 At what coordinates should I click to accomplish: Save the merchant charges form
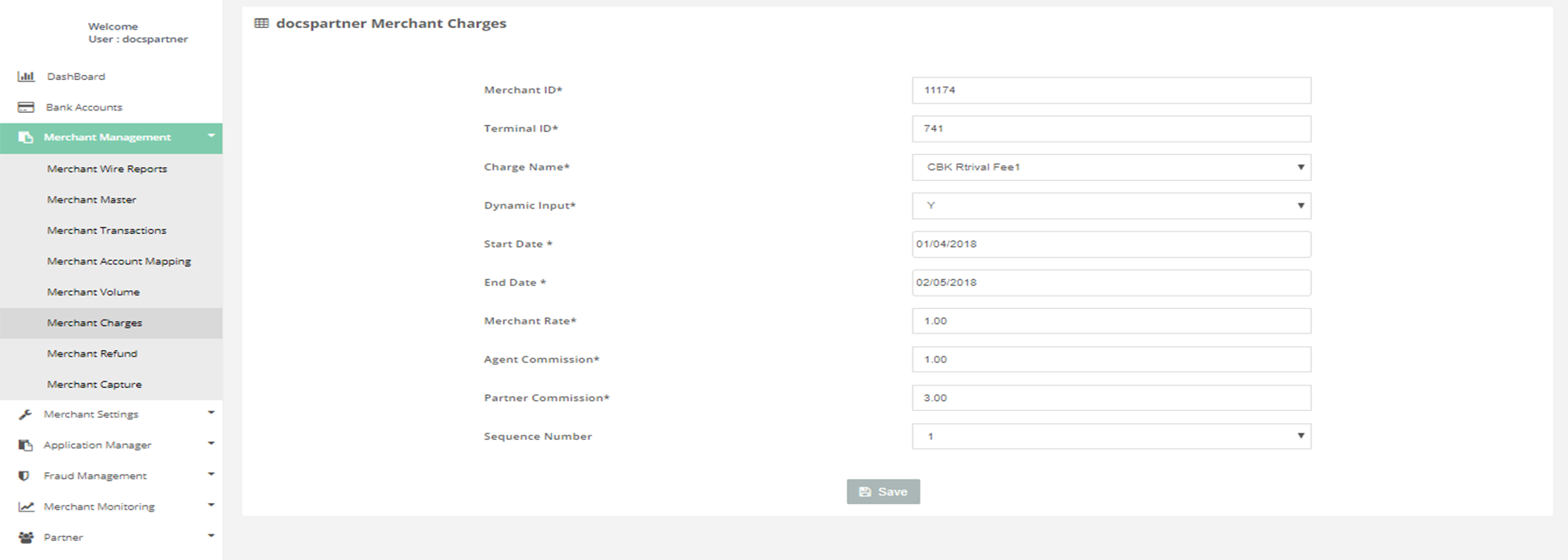[x=883, y=492]
